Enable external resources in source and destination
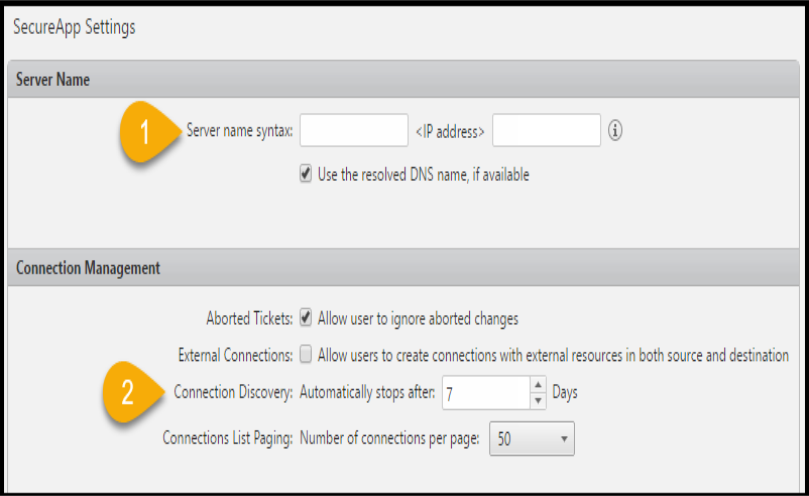The width and height of the screenshot is (809, 496). 305,355
